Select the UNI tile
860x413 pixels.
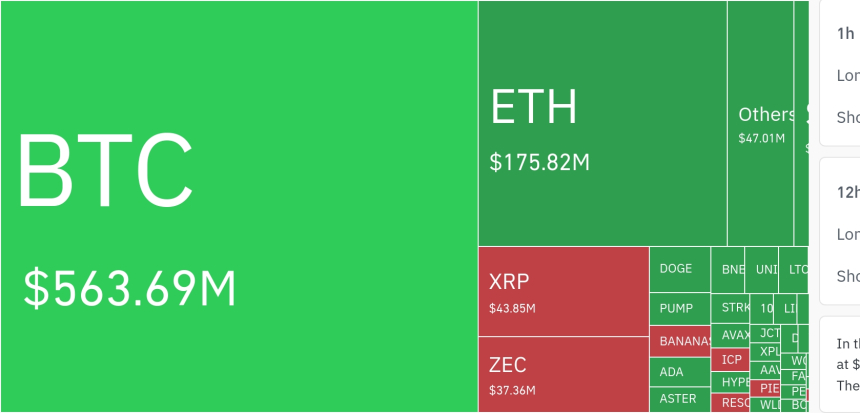point(763,270)
